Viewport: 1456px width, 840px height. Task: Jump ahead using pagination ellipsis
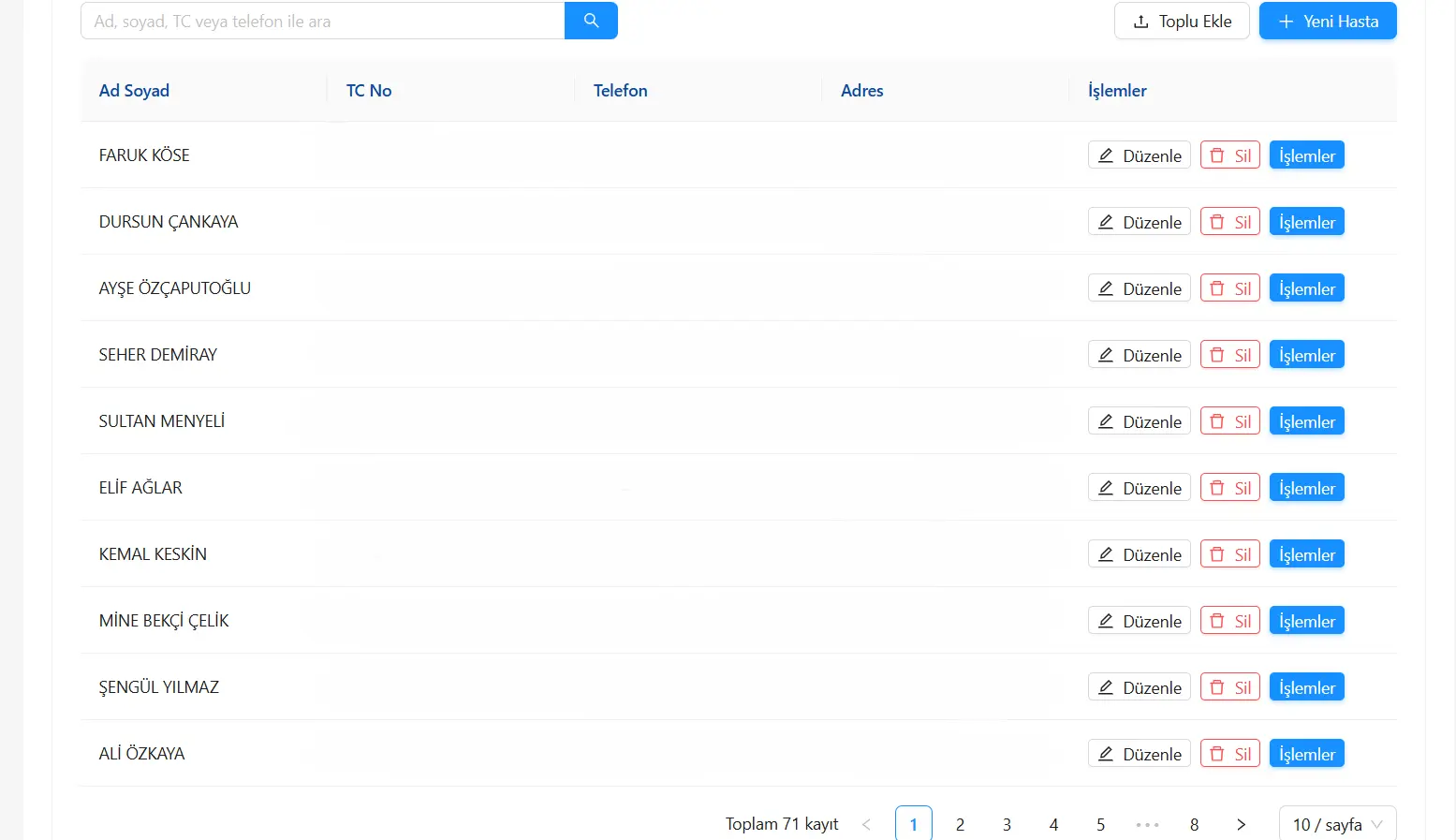[1147, 824]
